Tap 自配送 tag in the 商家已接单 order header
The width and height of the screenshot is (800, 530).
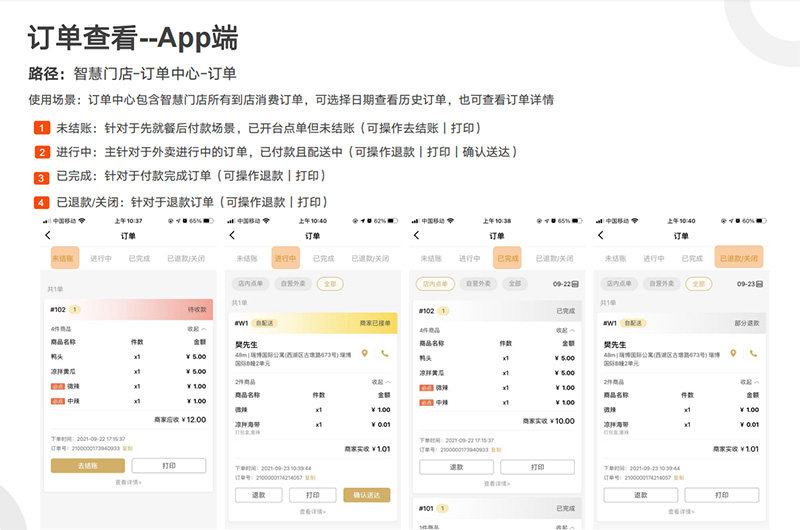pos(264,323)
